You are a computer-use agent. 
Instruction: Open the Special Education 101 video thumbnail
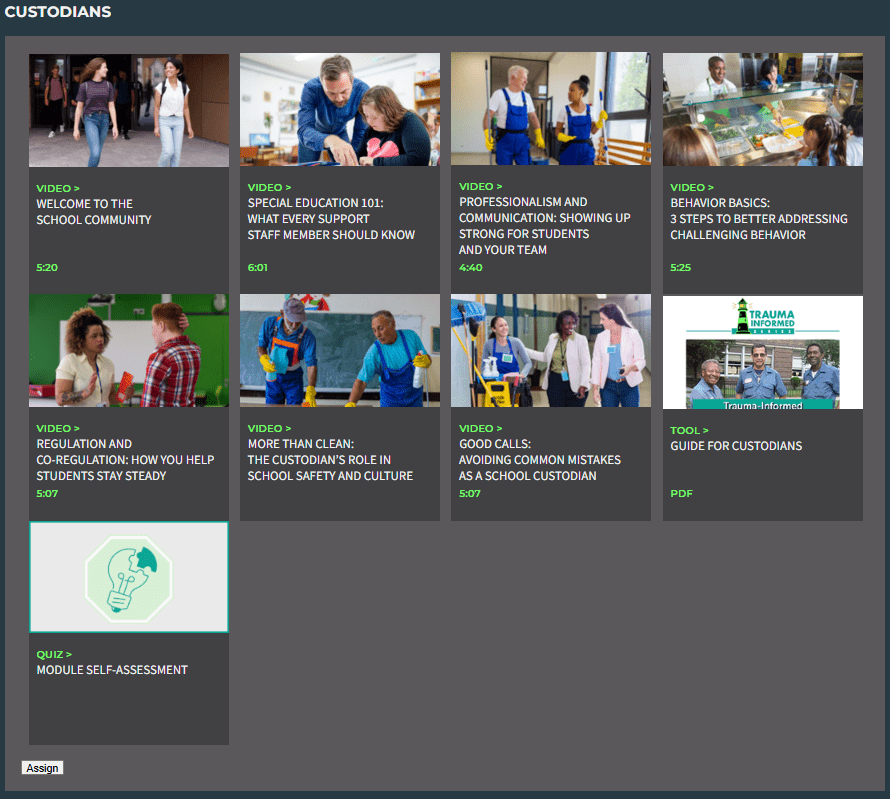339,110
